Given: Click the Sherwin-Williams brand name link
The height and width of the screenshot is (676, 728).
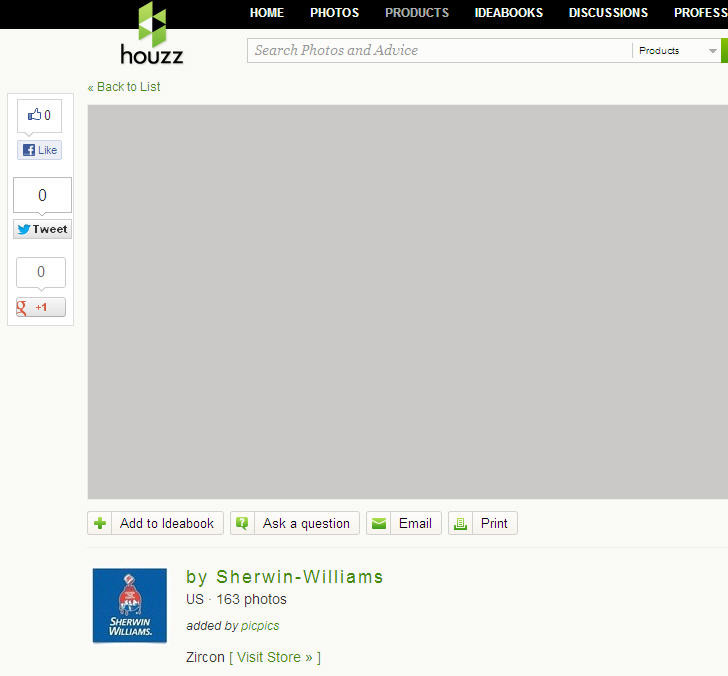Looking at the screenshot, I should point(299,577).
